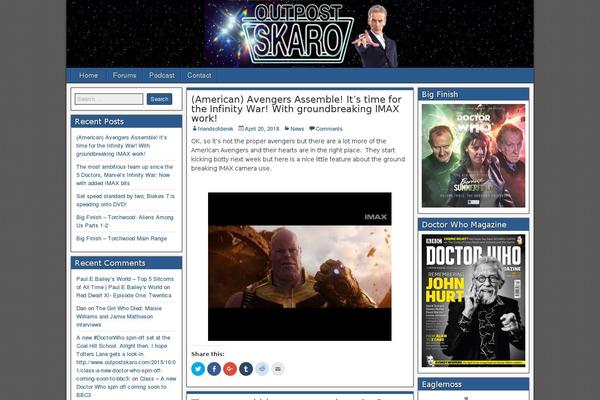Open 'Red Dwarf XI - Episode One: Twentica' link

[124, 296]
